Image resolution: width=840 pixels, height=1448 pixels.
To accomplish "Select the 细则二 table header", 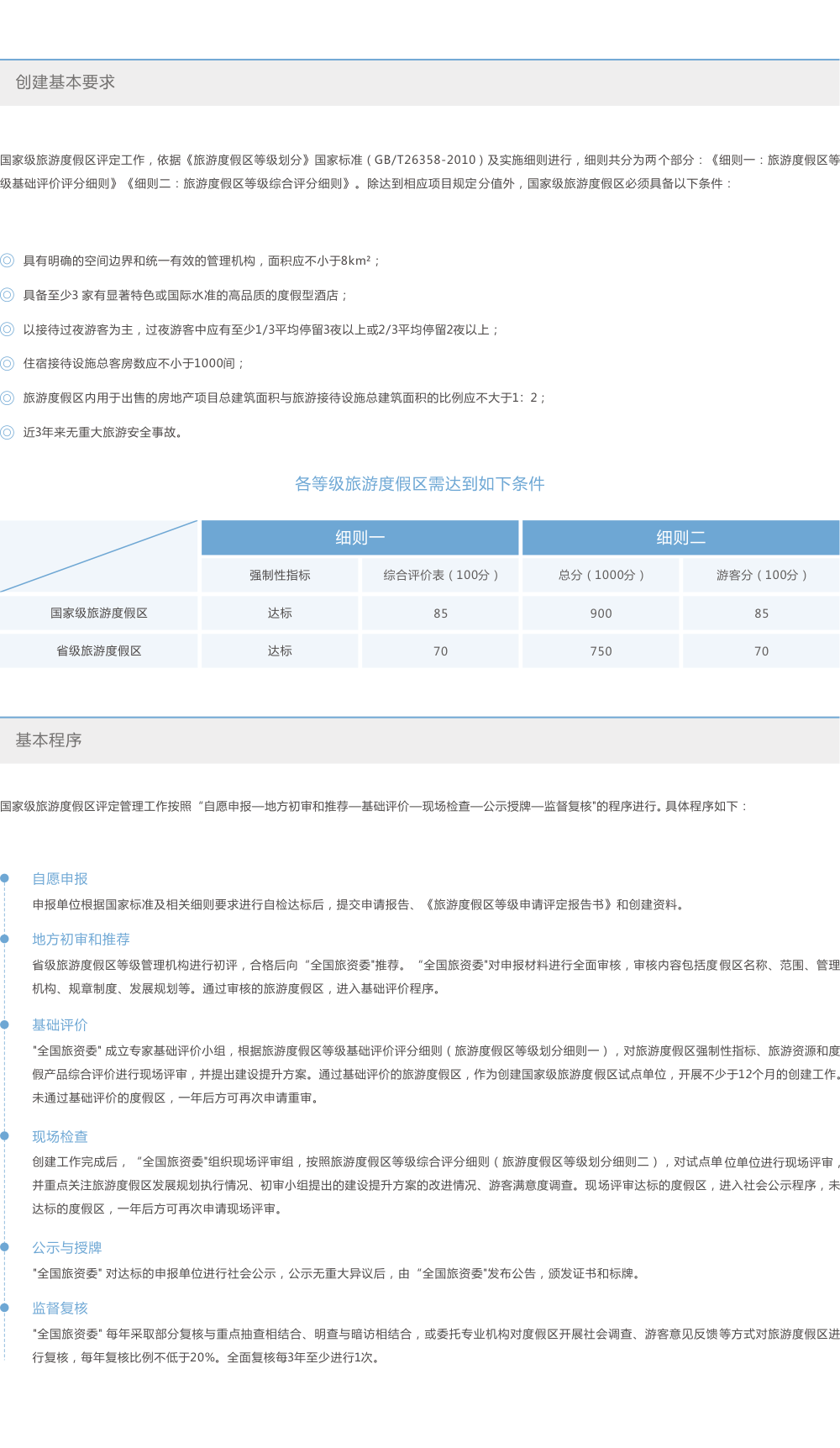I will (680, 538).
